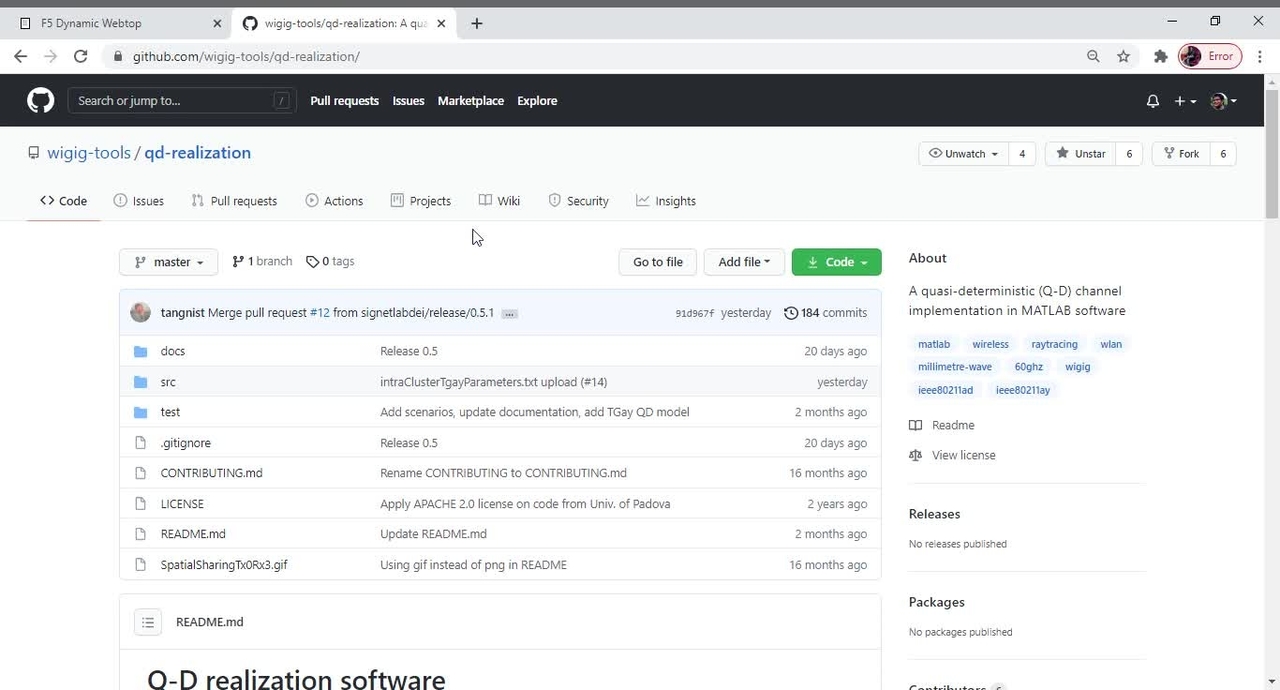Open CONTRIBUTING.md file

211,473
